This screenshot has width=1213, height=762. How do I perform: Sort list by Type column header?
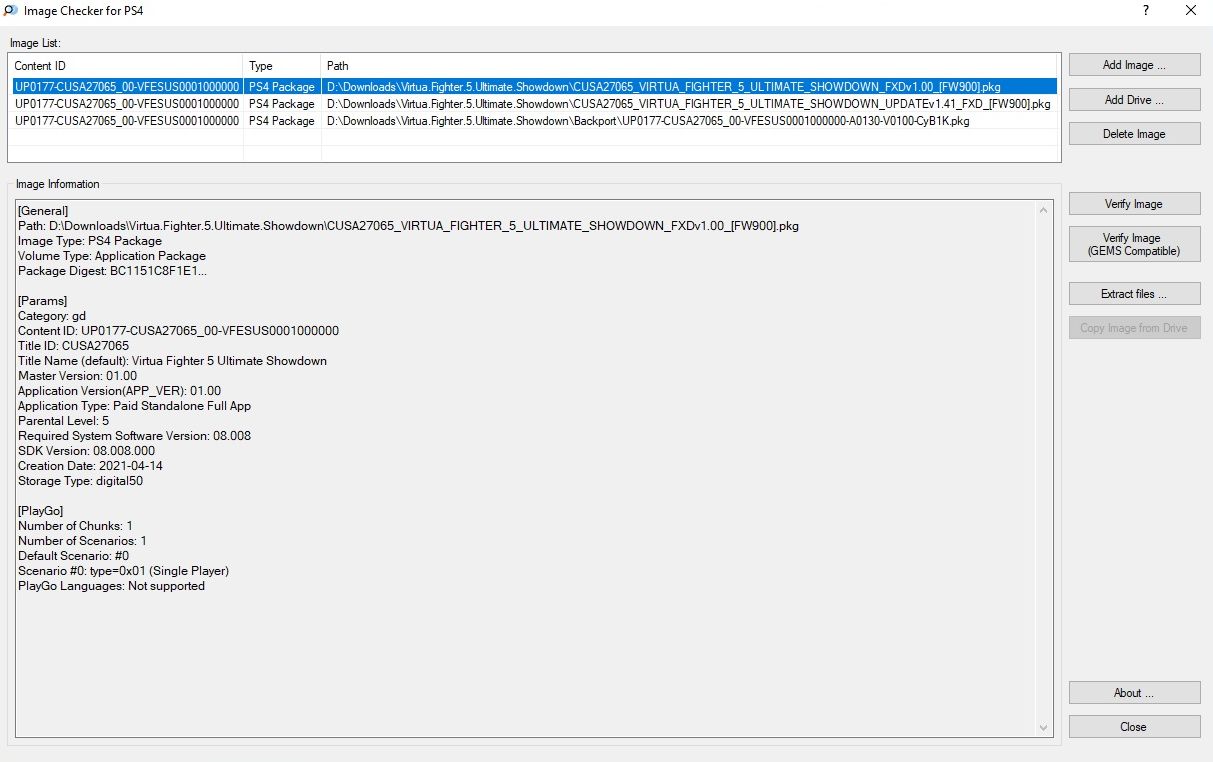click(x=283, y=66)
